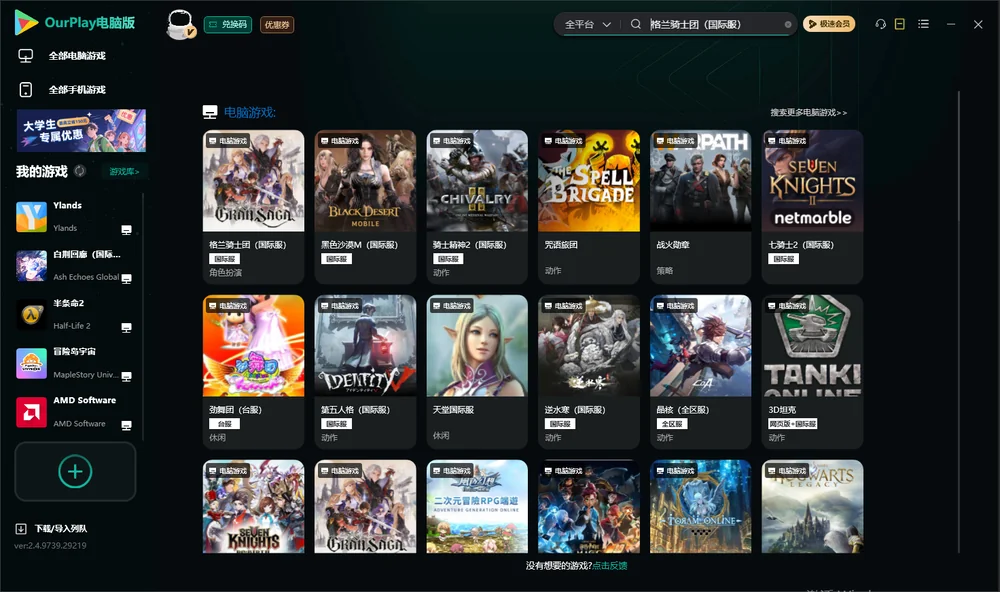The height and width of the screenshot is (592, 1000).
Task: Click the MapleStory Universe game icon
Action: point(31,364)
